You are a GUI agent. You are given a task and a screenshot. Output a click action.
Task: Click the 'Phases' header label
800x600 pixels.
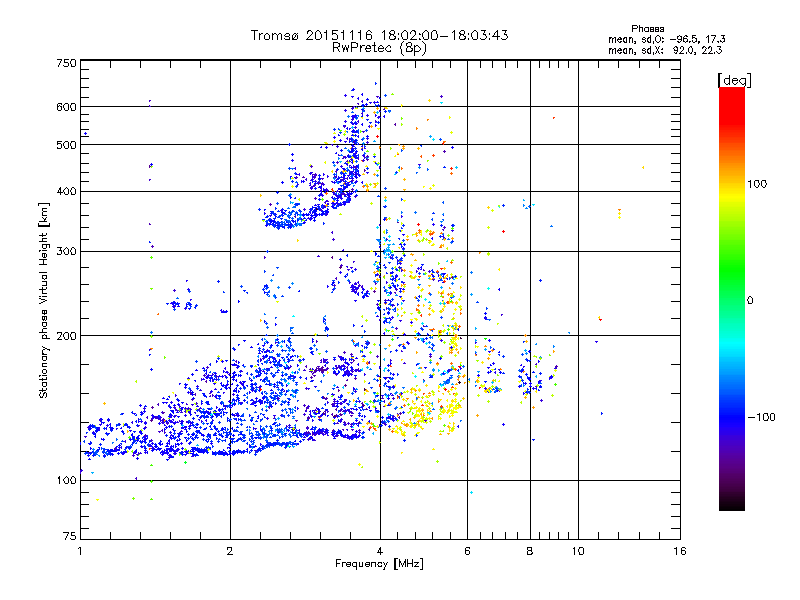(647, 29)
